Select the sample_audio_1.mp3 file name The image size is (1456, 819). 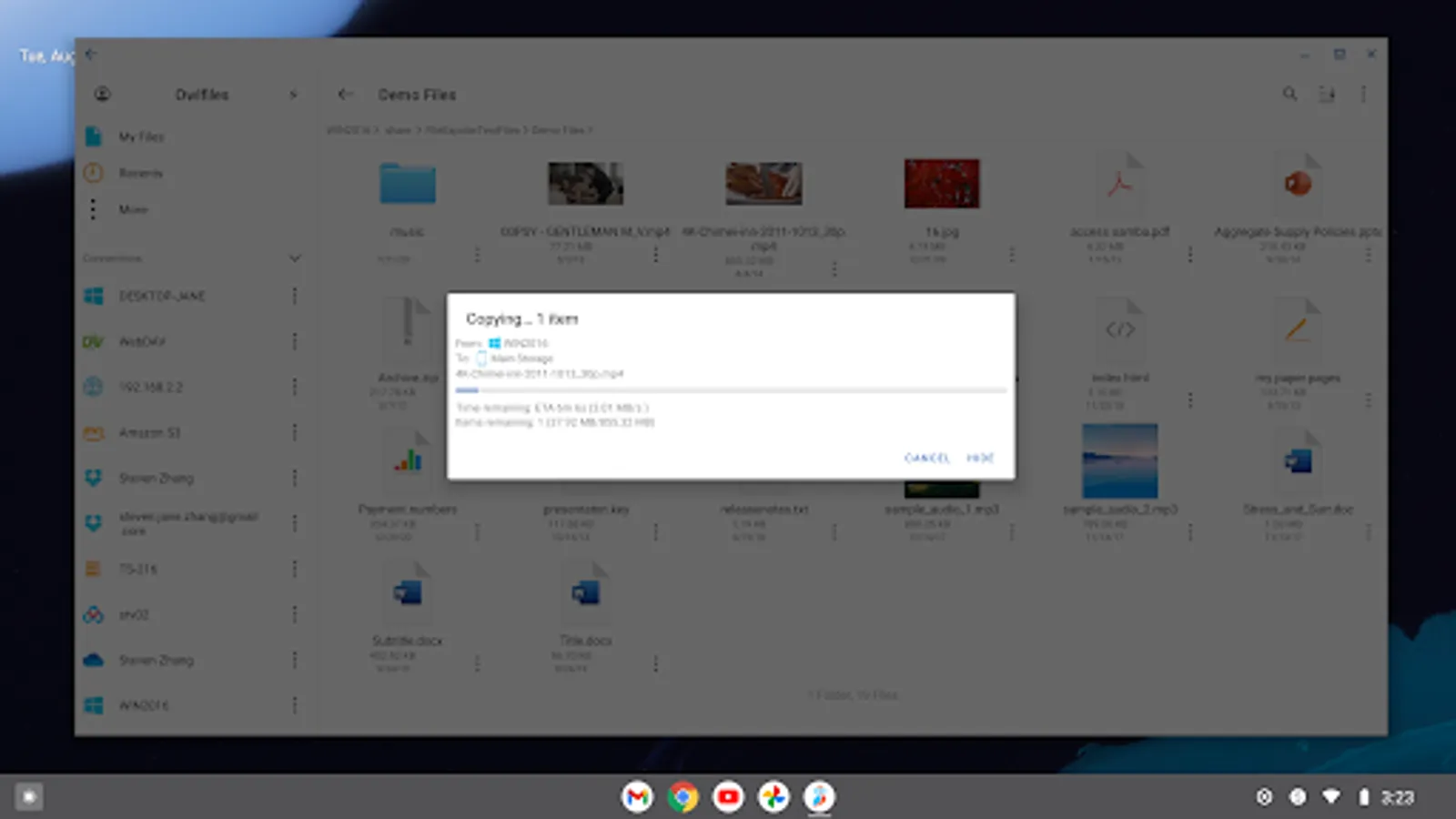(x=942, y=510)
